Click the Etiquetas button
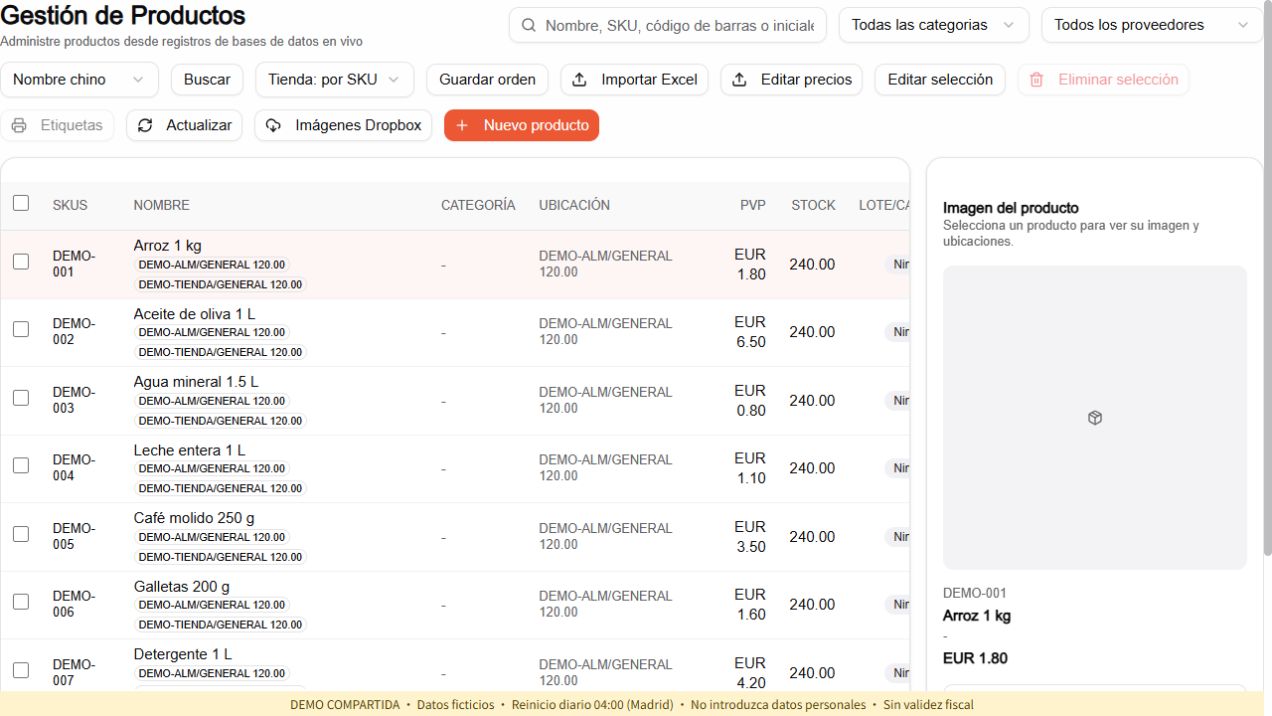This screenshot has width=1272, height=716. pyautogui.click(x=57, y=126)
